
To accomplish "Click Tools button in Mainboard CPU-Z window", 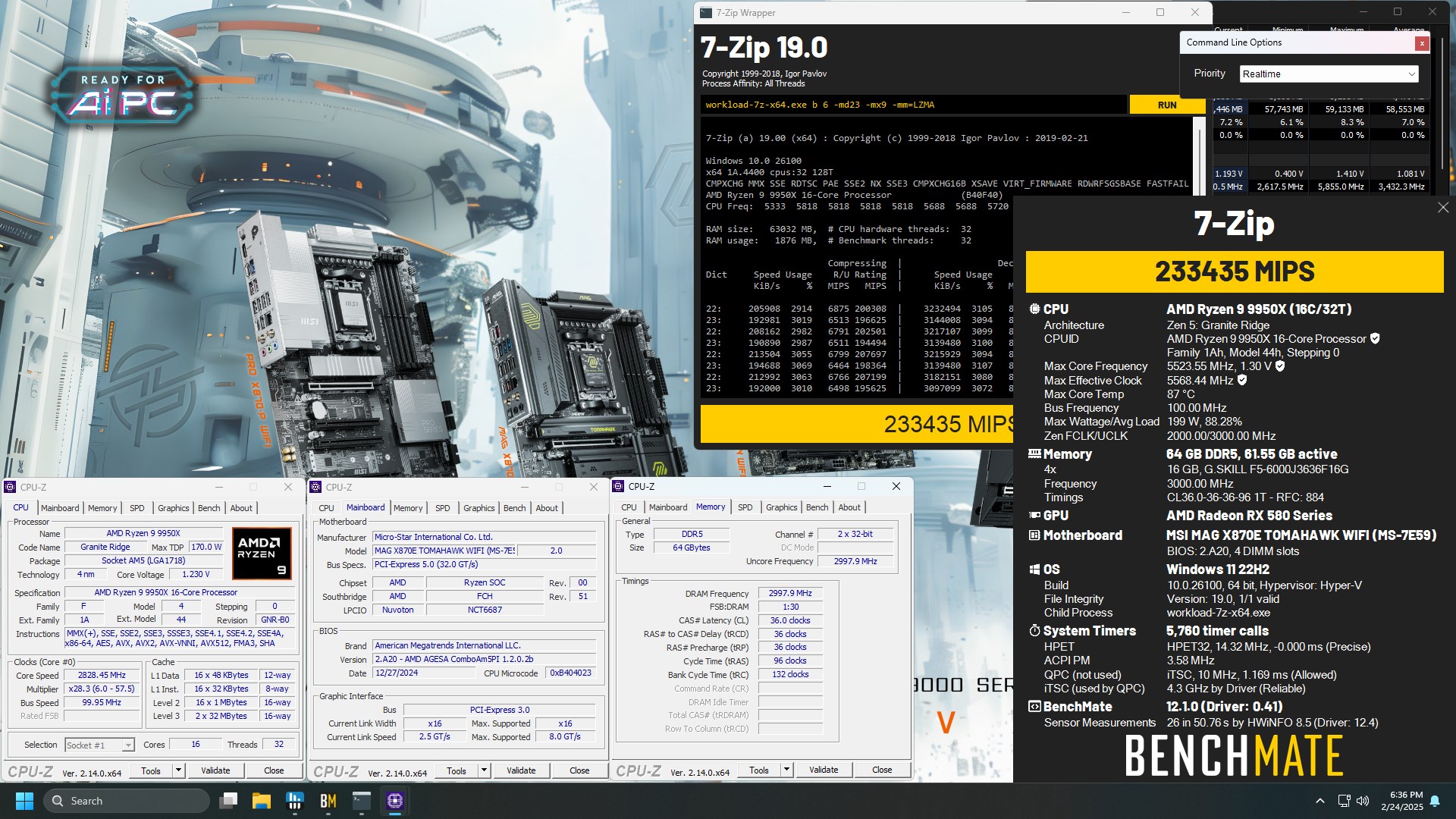I will [x=457, y=770].
